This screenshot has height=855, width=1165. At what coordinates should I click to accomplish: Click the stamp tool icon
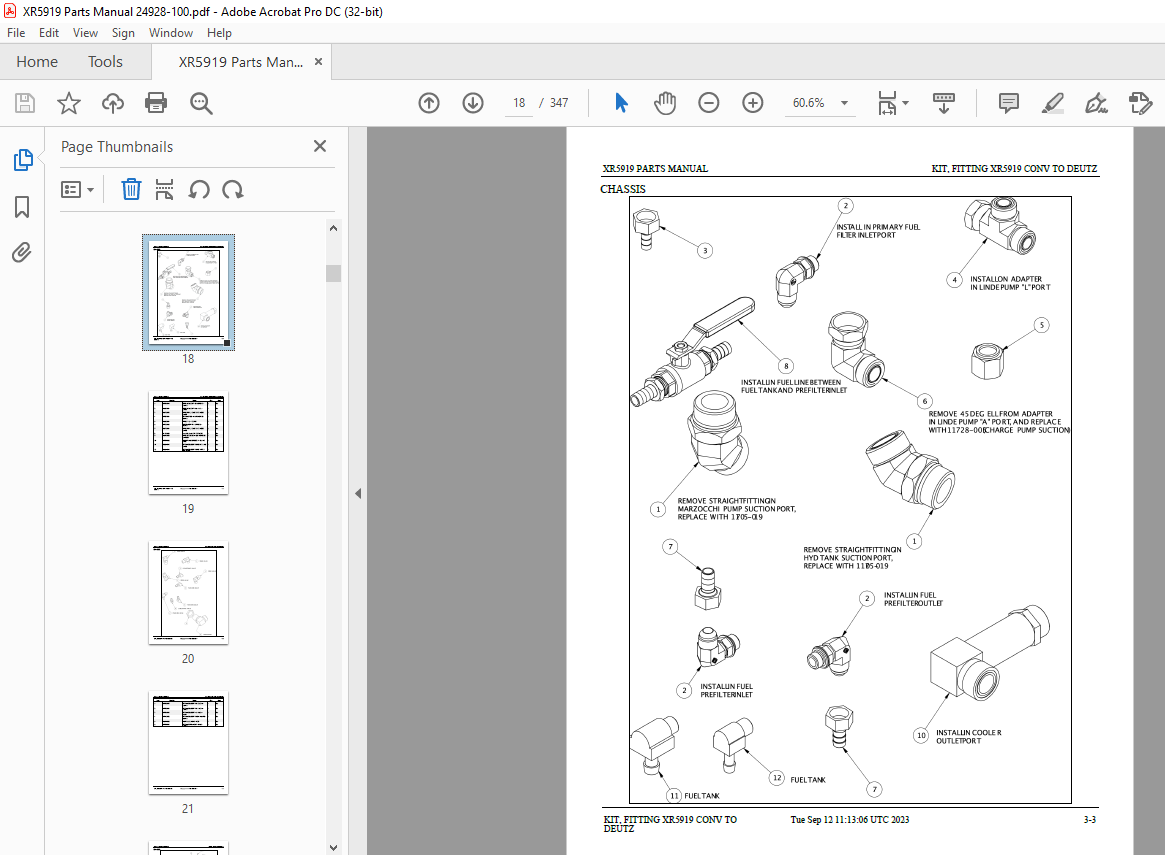(x=1140, y=103)
